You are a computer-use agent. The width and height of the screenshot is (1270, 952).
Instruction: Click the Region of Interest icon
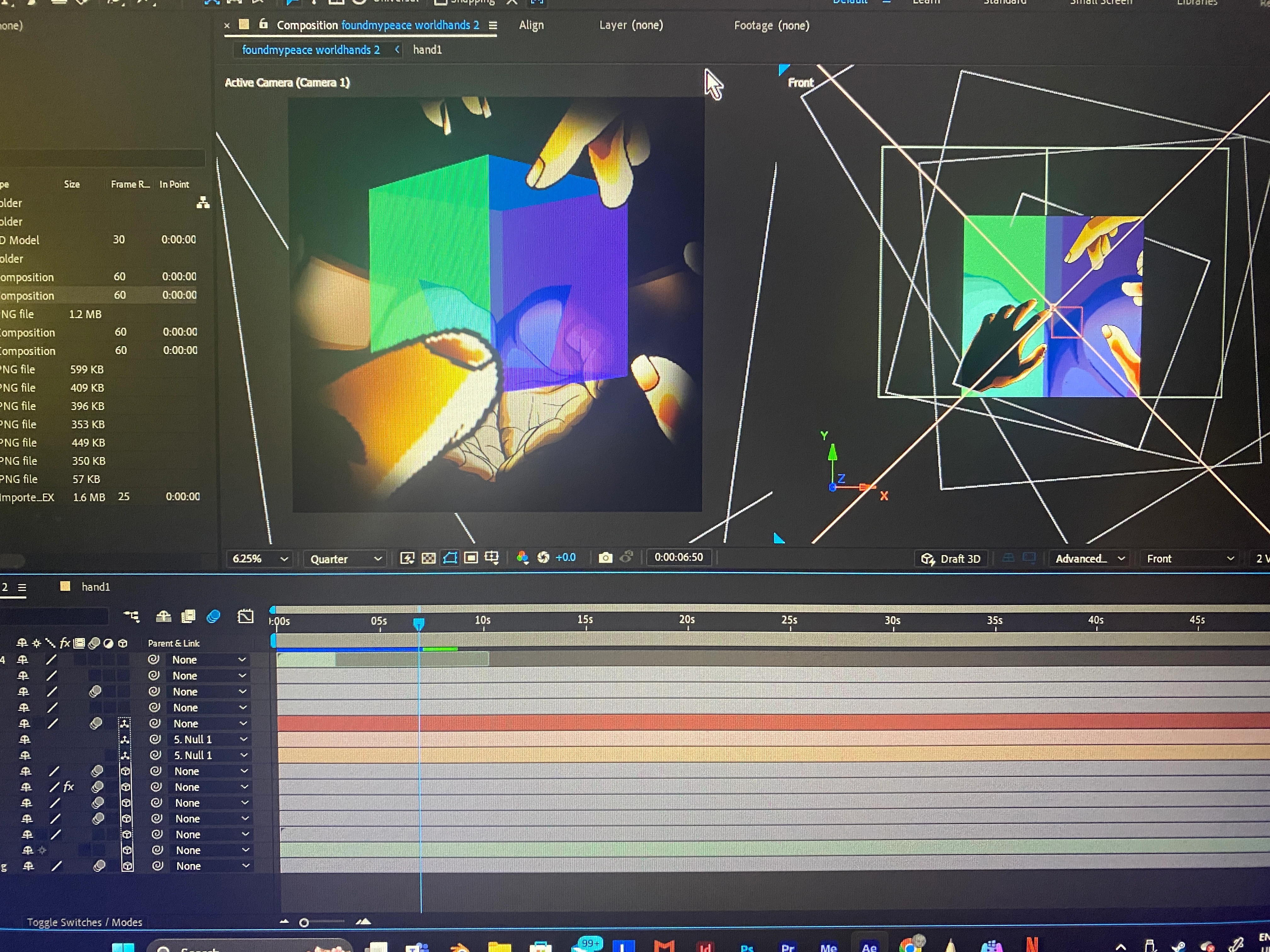471,558
